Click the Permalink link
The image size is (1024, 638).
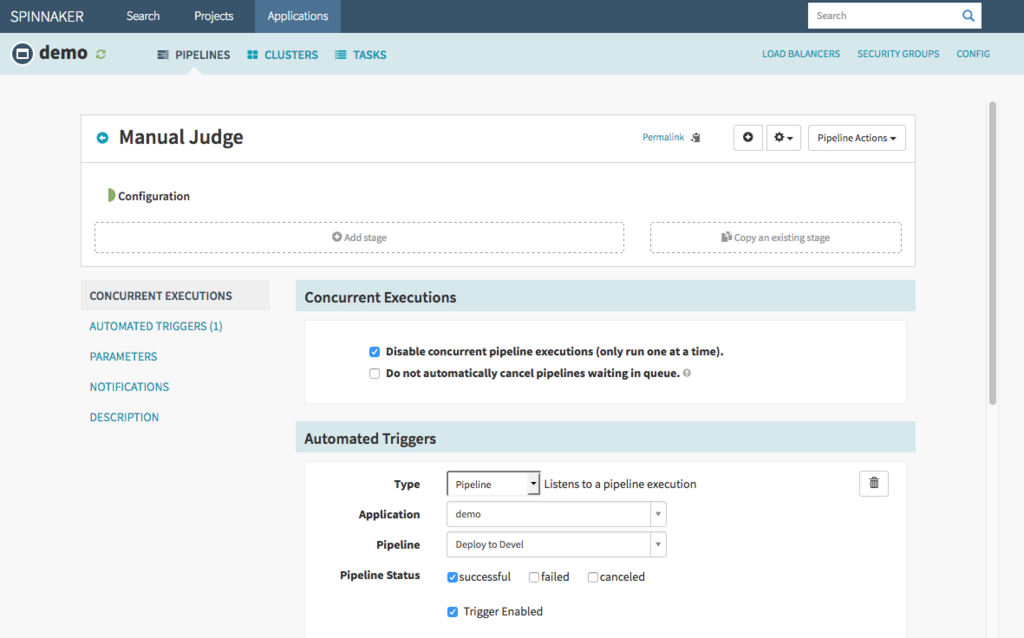pos(663,137)
